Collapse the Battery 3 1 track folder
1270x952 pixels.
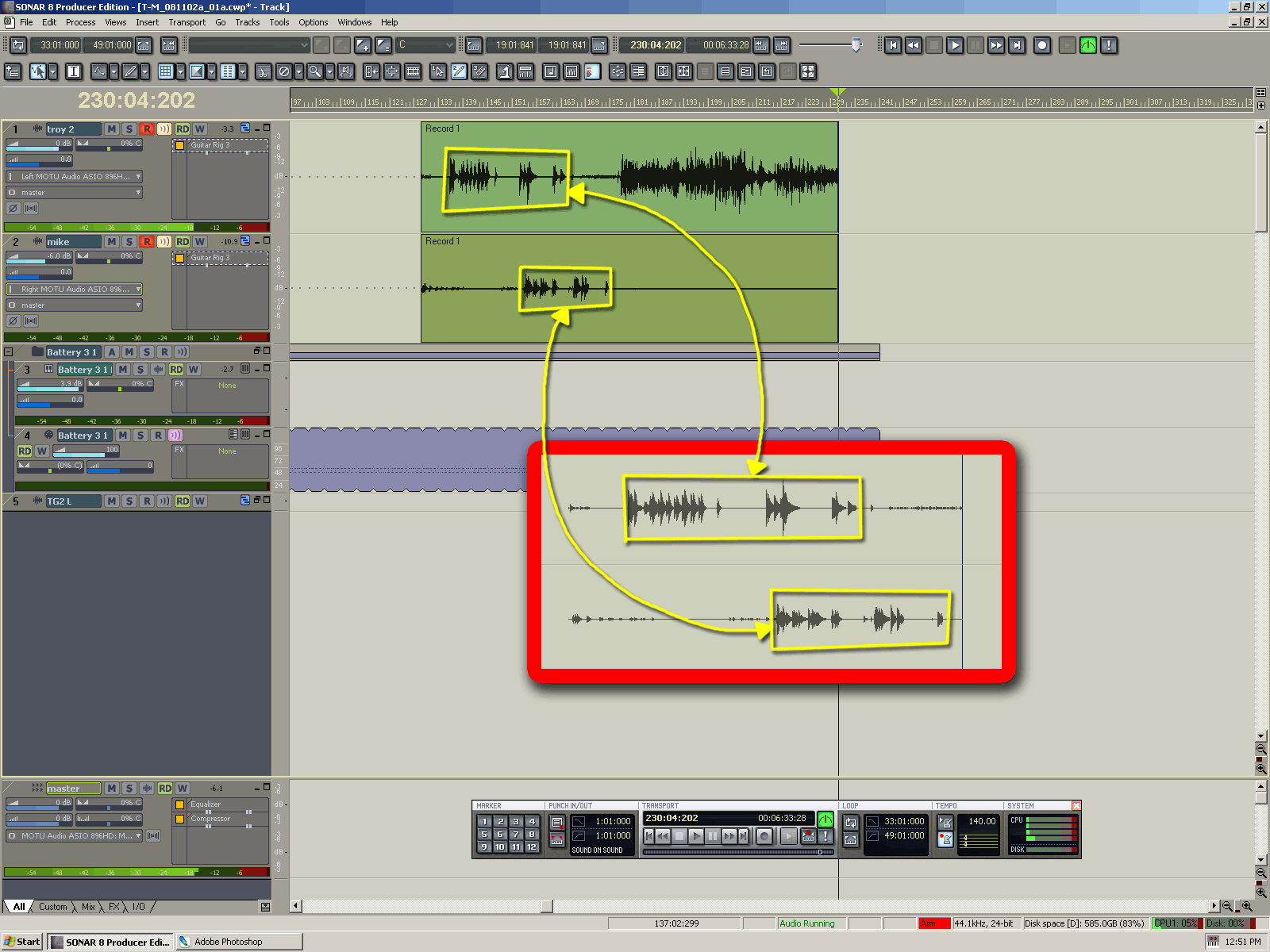click(x=9, y=351)
